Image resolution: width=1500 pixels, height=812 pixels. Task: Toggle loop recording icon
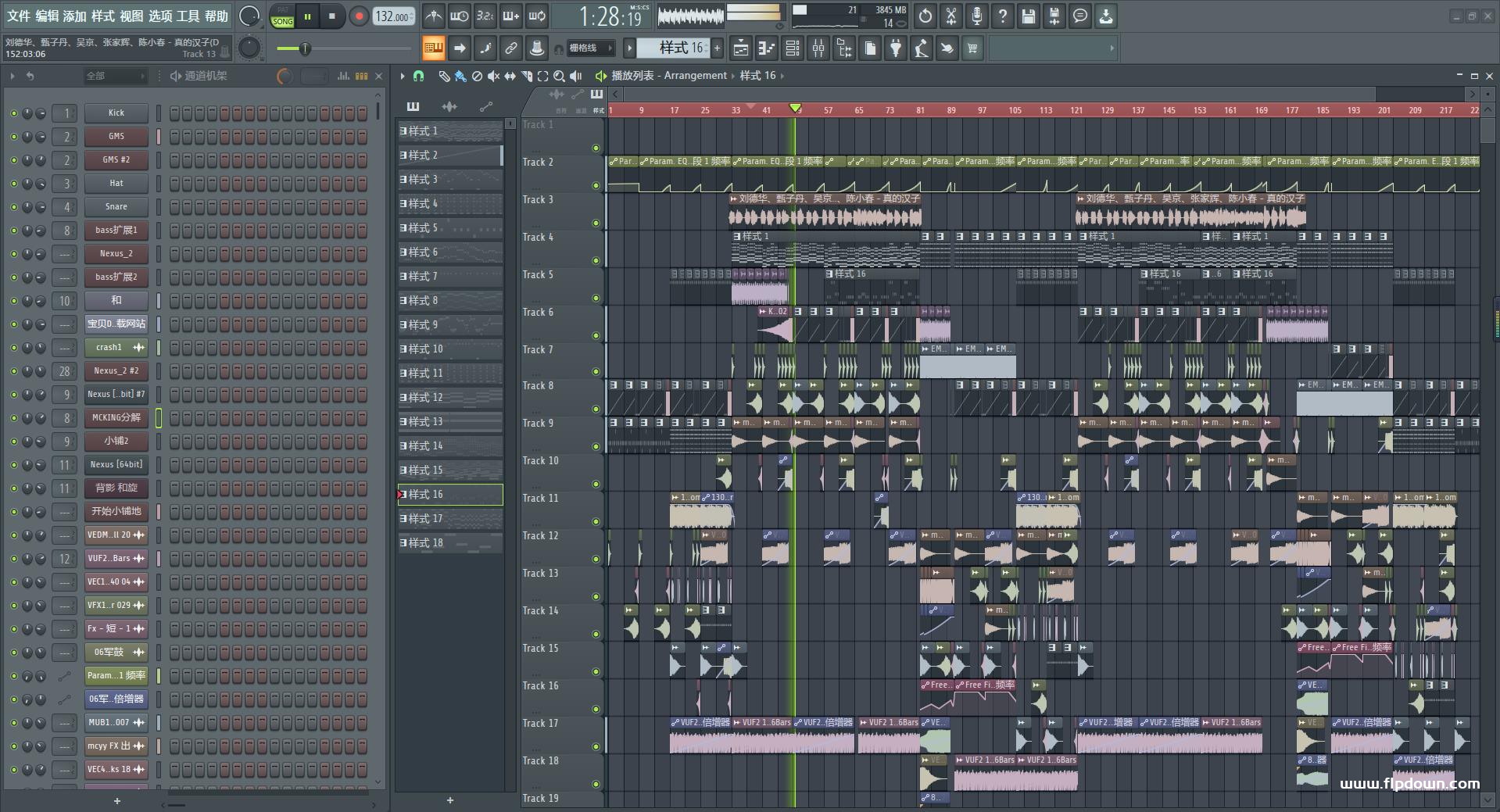(537, 16)
